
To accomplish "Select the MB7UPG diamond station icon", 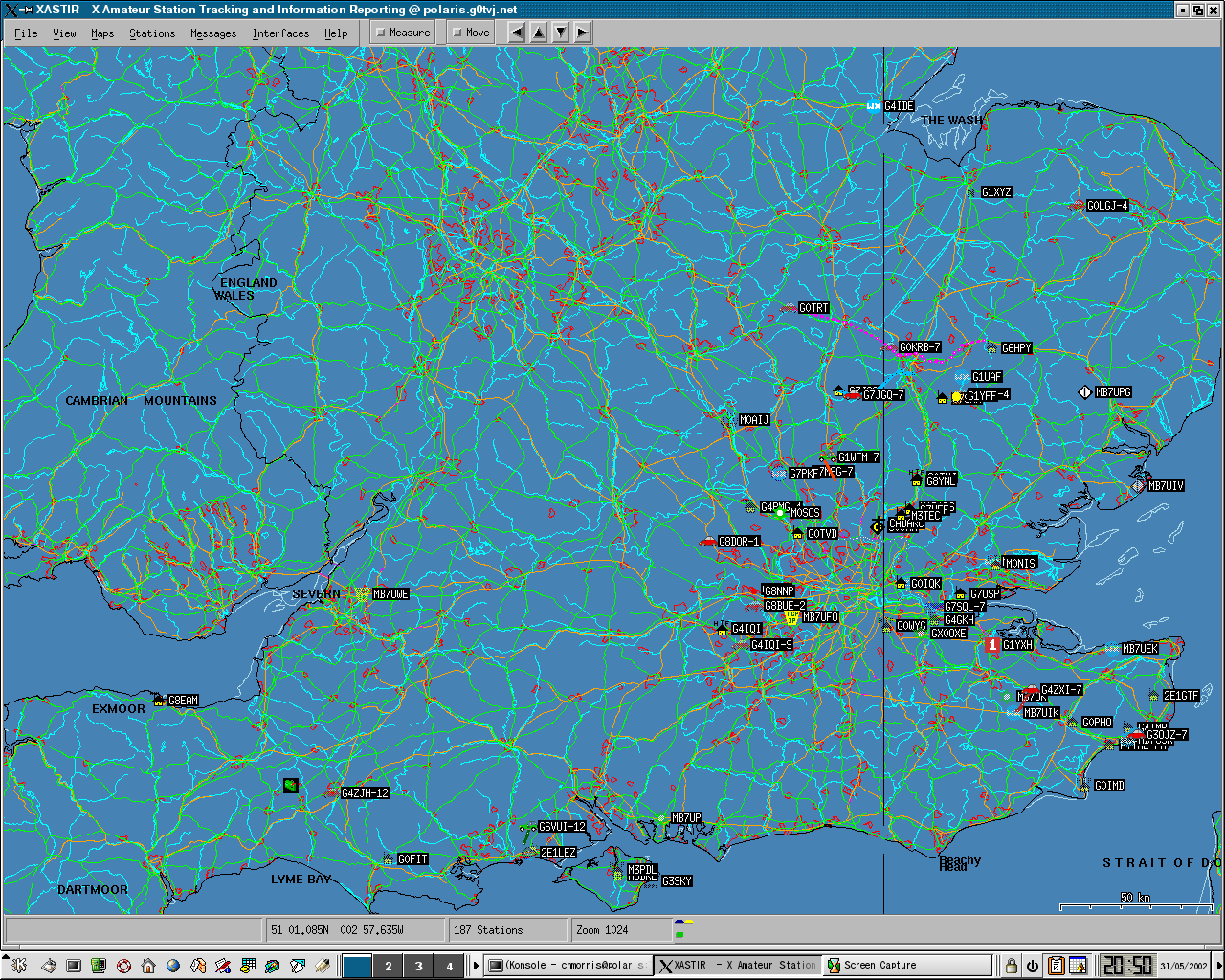I will (1084, 392).
